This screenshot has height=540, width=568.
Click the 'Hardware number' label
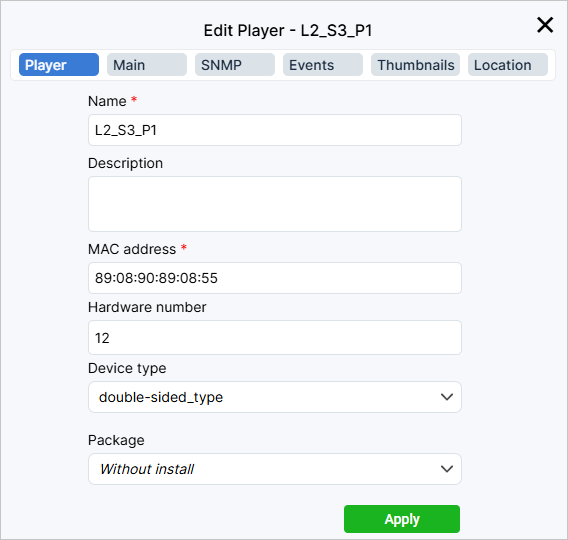(147, 307)
